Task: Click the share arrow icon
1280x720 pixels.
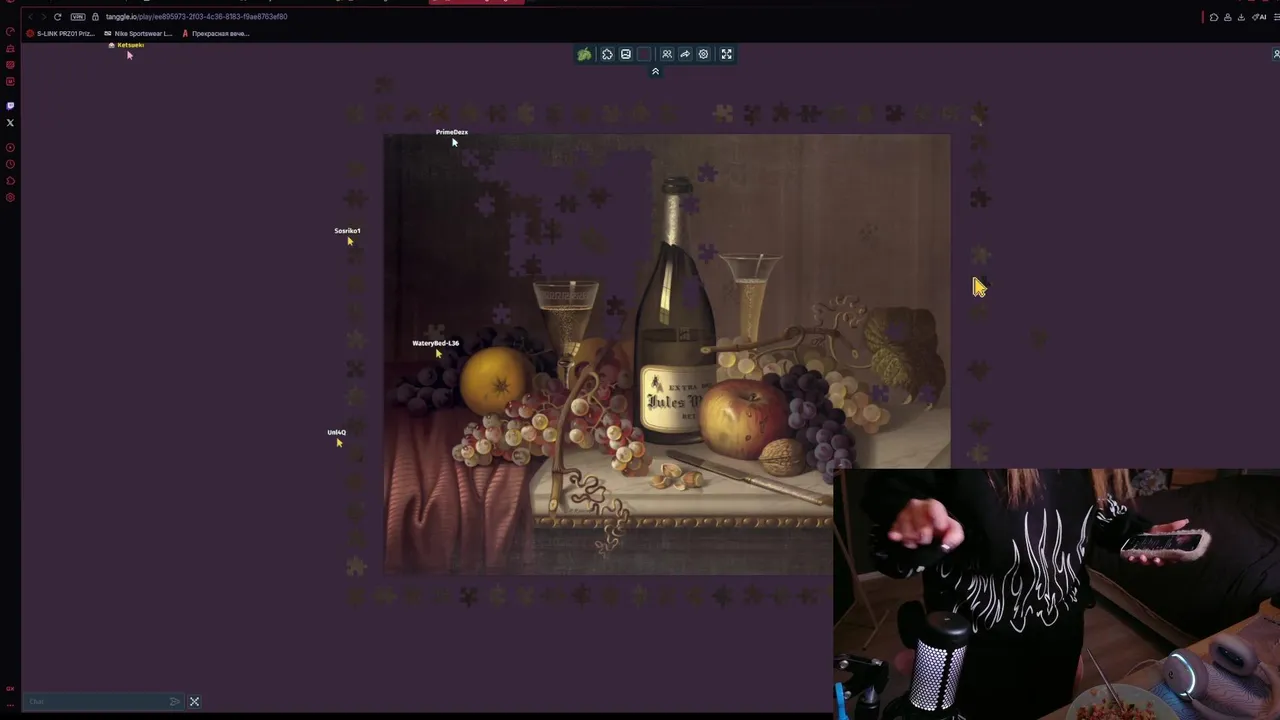Action: coord(685,54)
